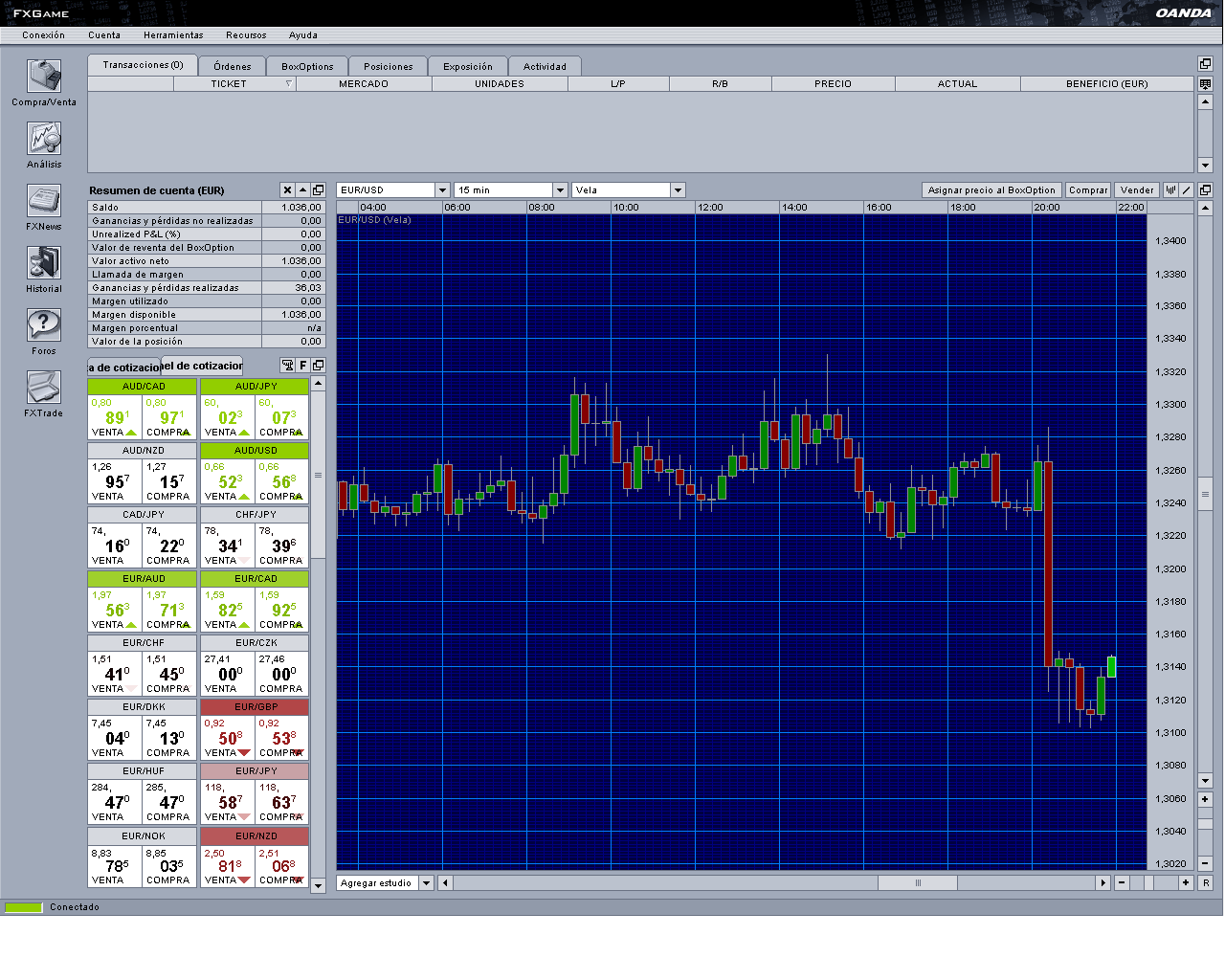This screenshot has height=980, width=1225.
Task: Click the Vender button above chart
Action: (1137, 190)
